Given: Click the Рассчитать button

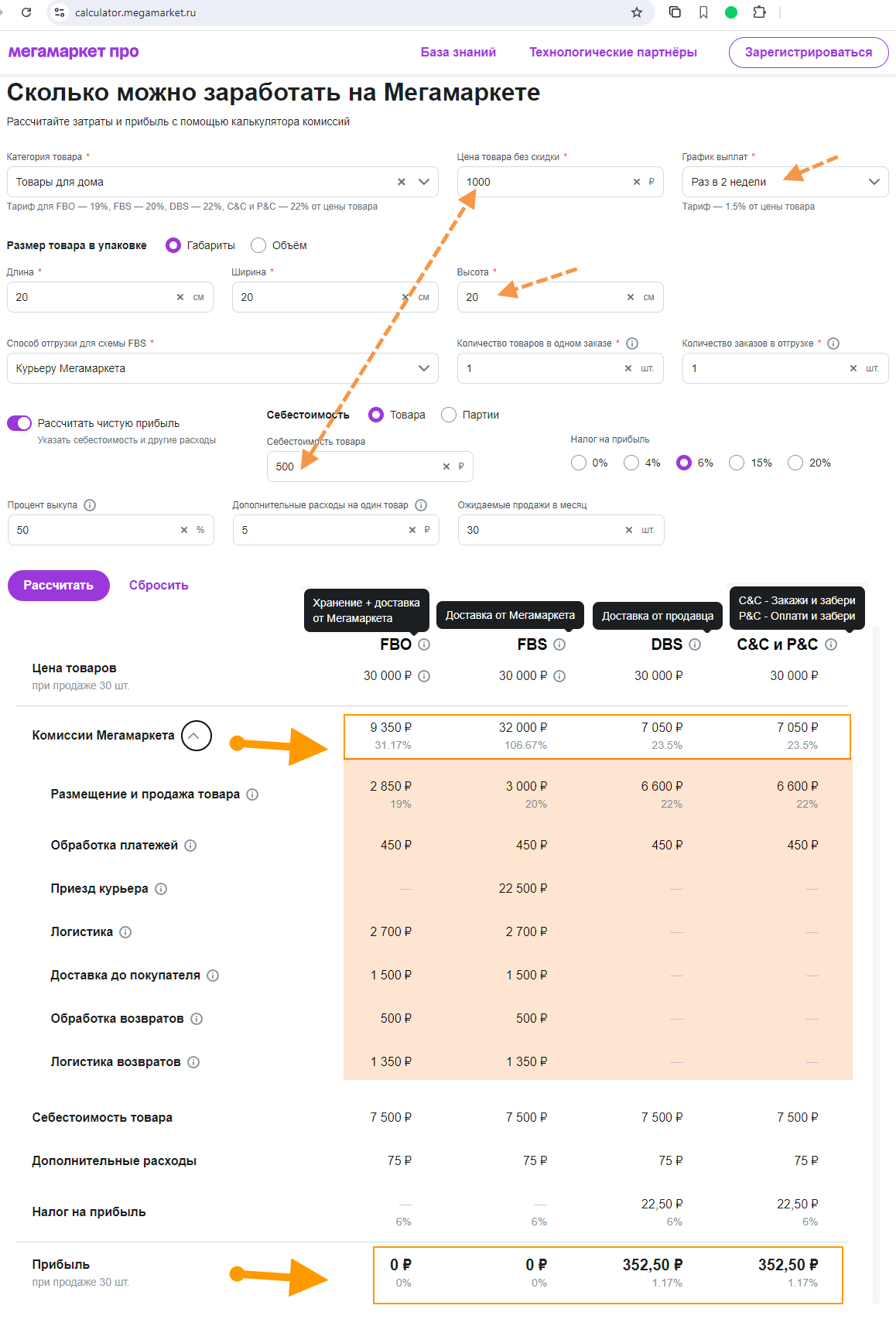Looking at the screenshot, I should pyautogui.click(x=59, y=586).
